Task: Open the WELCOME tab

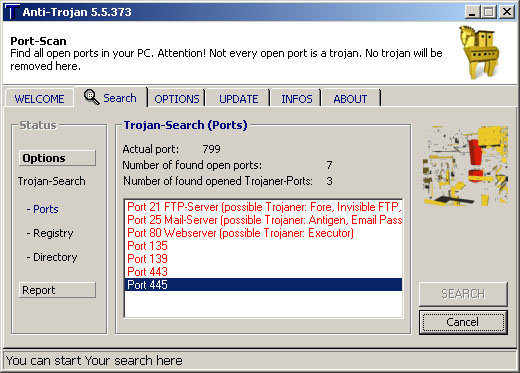Action: click(39, 99)
